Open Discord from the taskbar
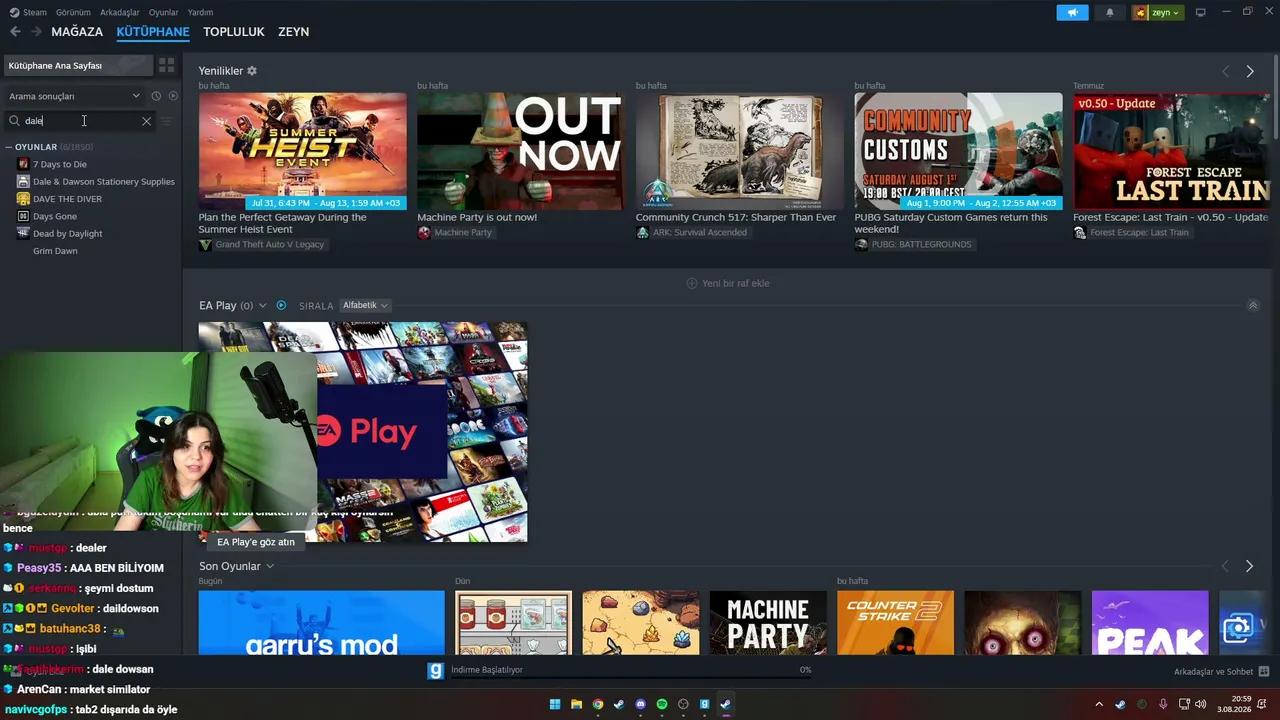This screenshot has height=720, width=1280. 641,704
